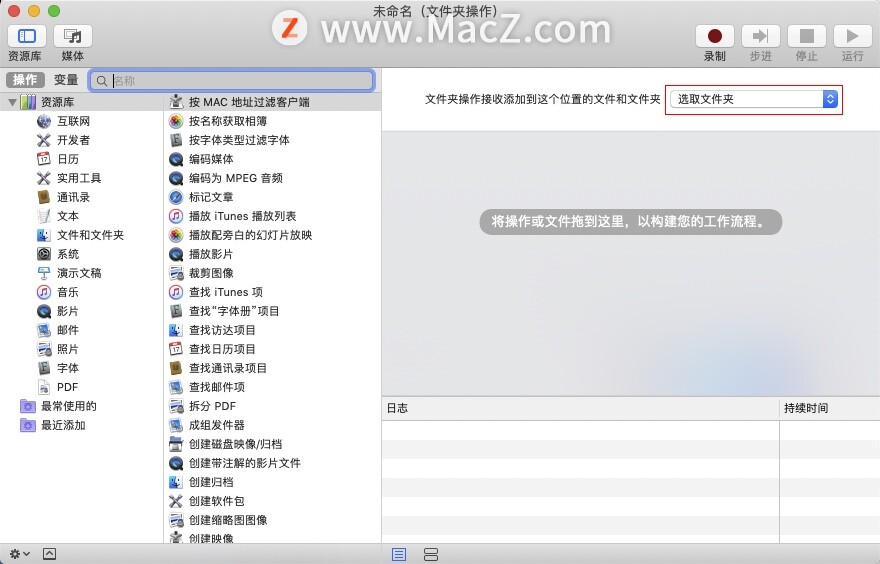
Task: Select action 按 MAC 地址过滤客户端
Action: coord(274,102)
